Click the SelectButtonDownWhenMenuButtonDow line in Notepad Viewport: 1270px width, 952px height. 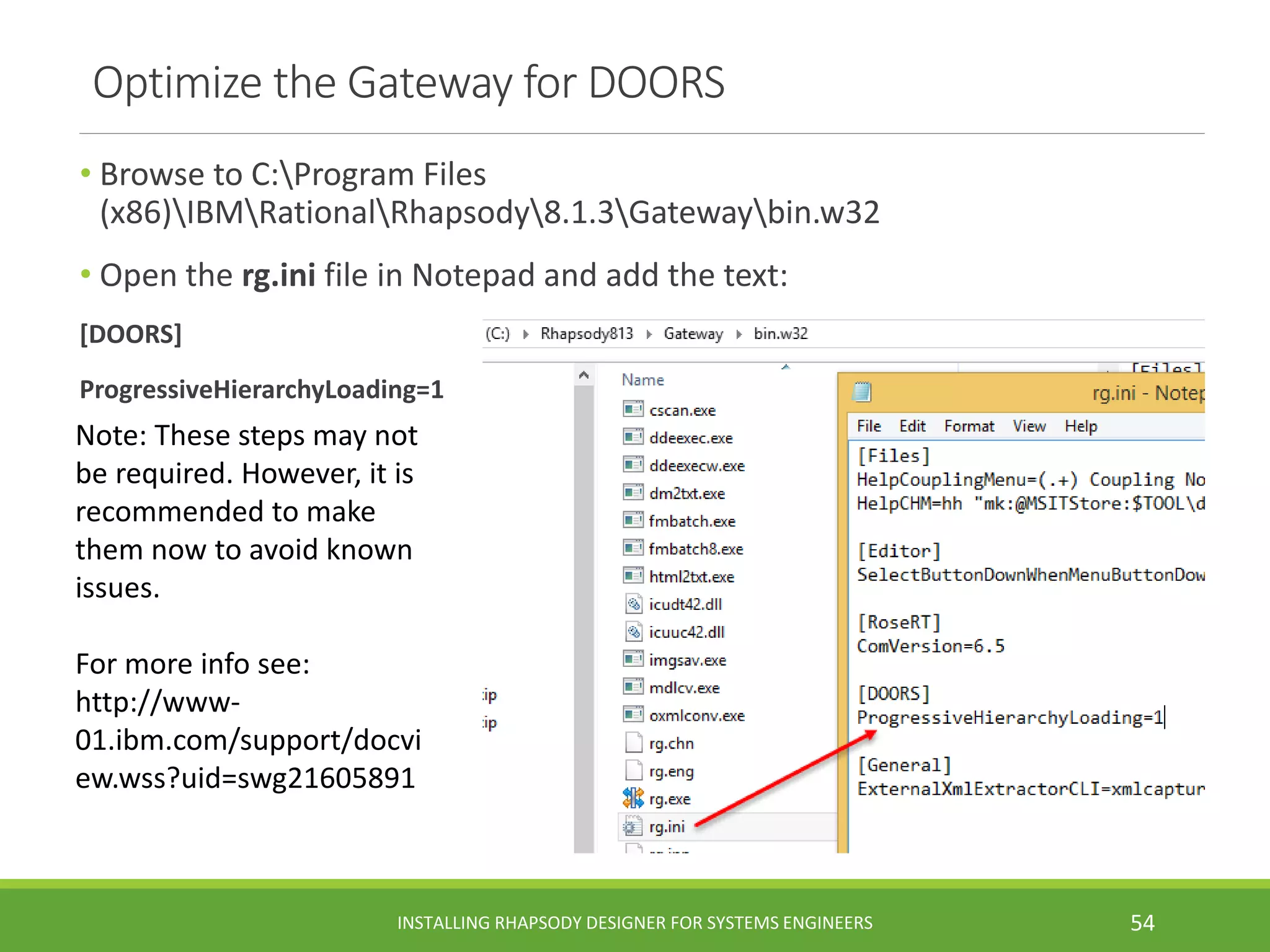(1031, 575)
